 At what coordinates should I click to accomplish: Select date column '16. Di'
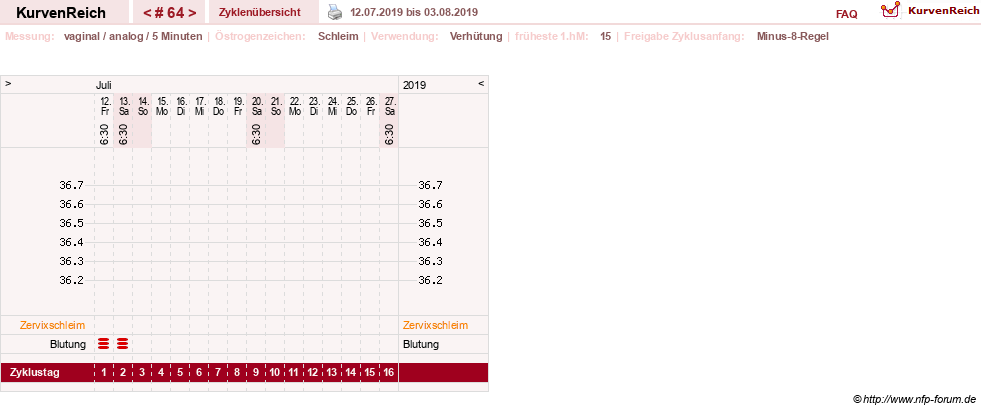[180, 106]
